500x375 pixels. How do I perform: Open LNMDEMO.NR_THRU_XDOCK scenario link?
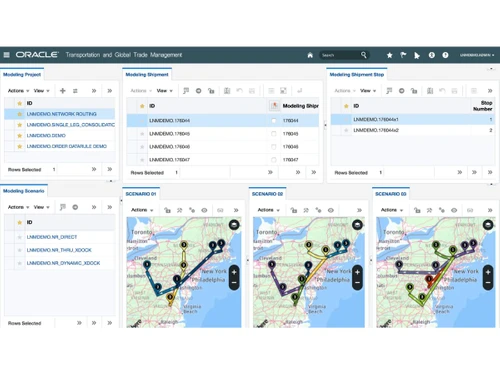pos(59,250)
